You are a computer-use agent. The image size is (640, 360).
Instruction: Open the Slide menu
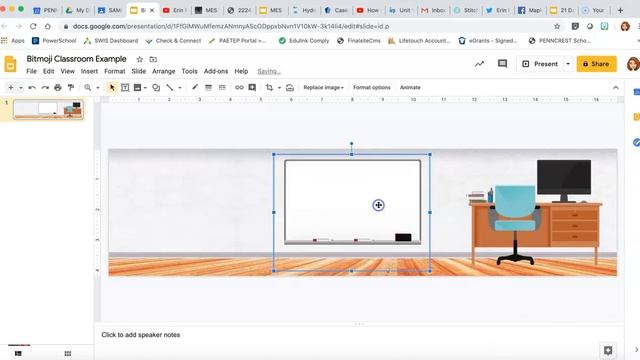click(x=139, y=71)
